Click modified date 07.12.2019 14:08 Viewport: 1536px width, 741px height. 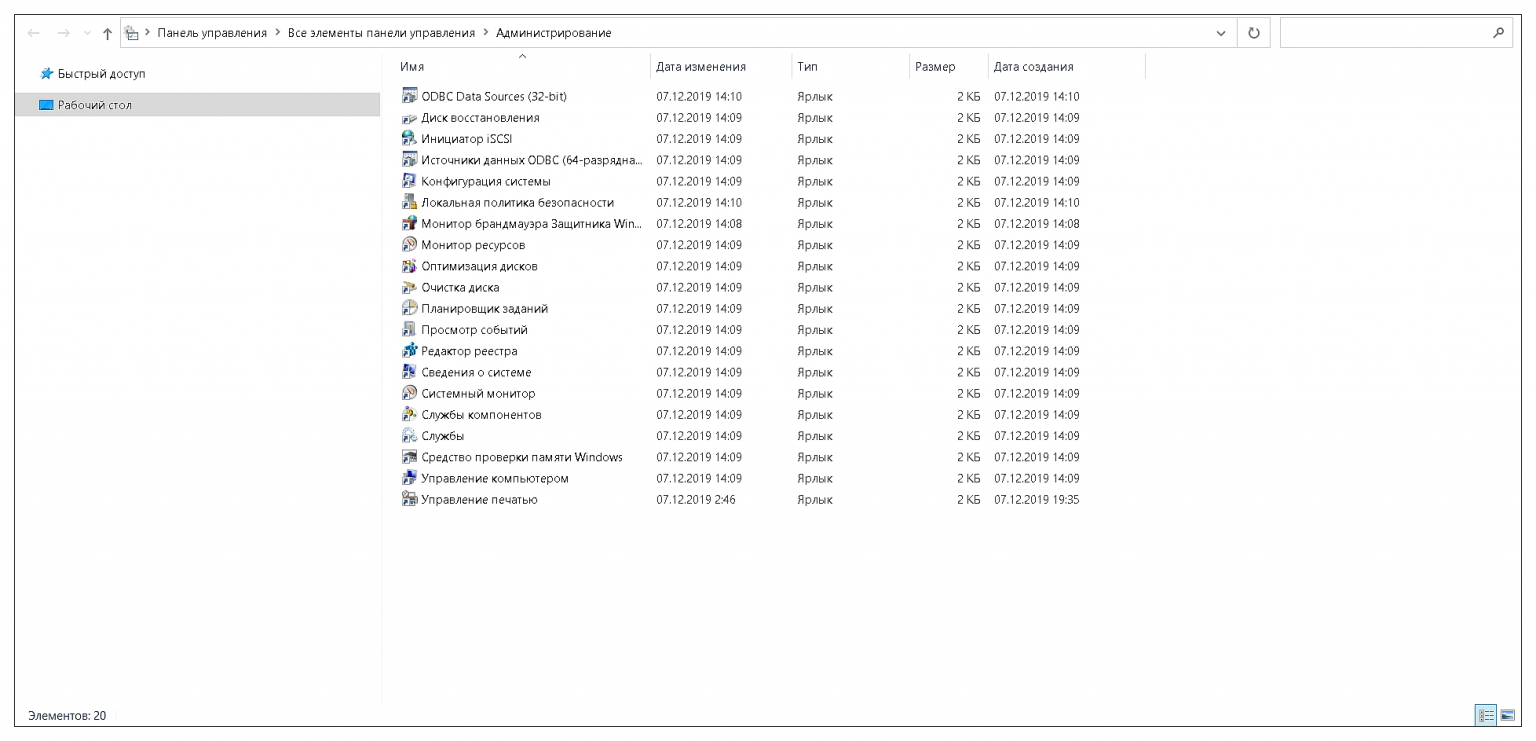[x=699, y=224]
